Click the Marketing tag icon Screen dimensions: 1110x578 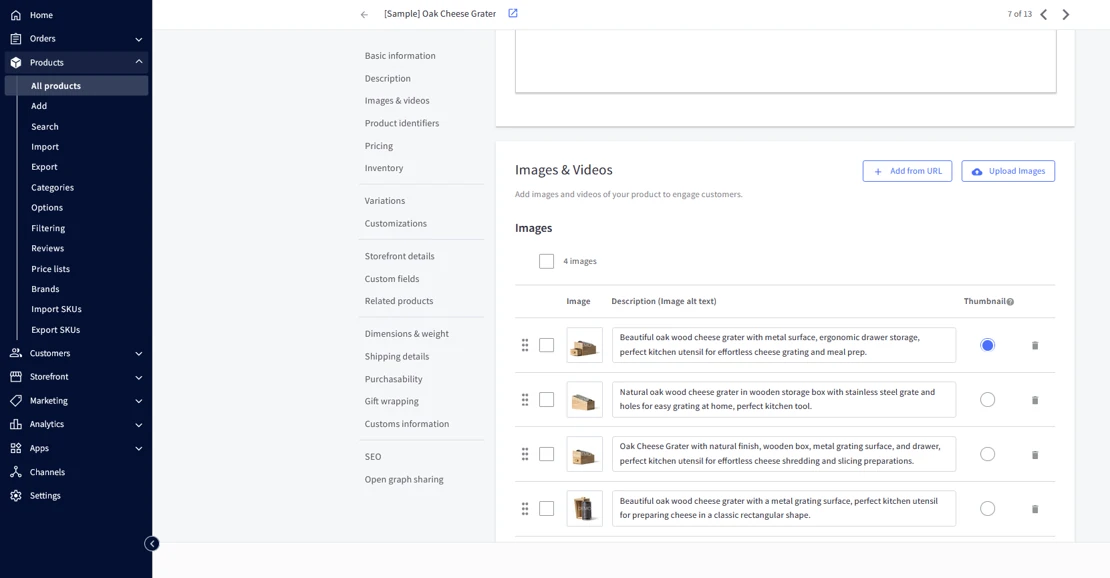pyautogui.click(x=14, y=400)
